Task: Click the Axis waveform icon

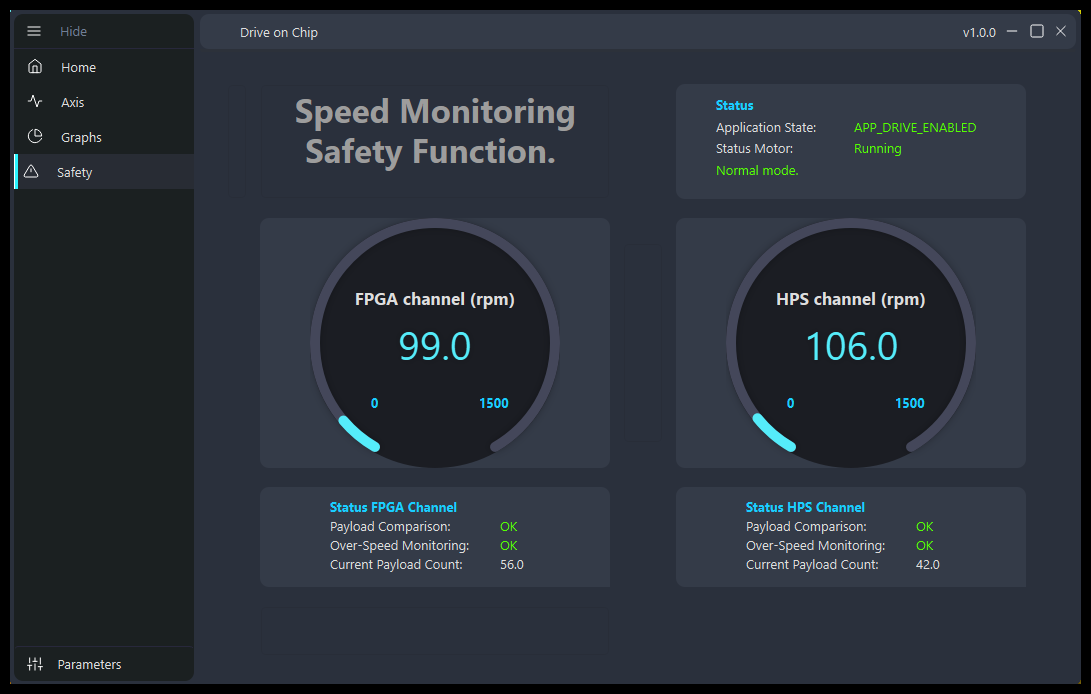Action: [x=35, y=102]
